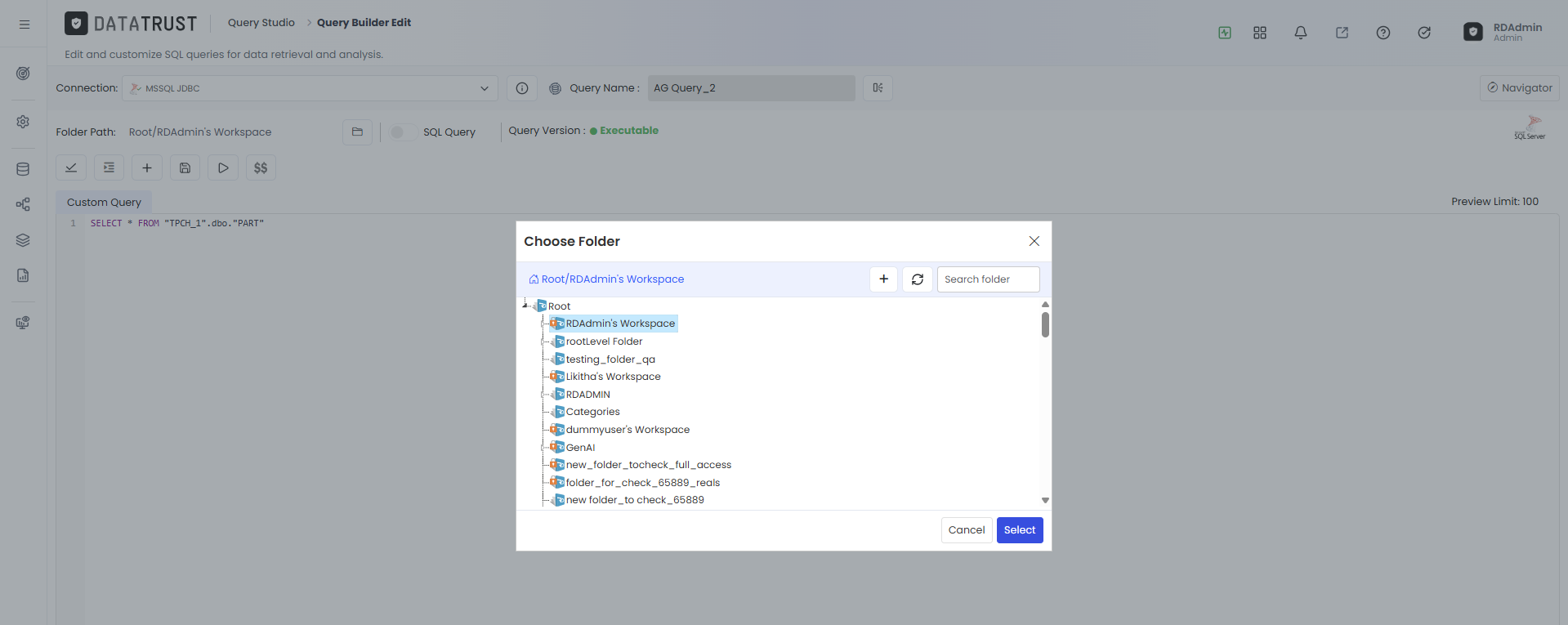The width and height of the screenshot is (1568, 625).
Task: Select folder_for_check_65889_reals folder
Action: pos(642,483)
